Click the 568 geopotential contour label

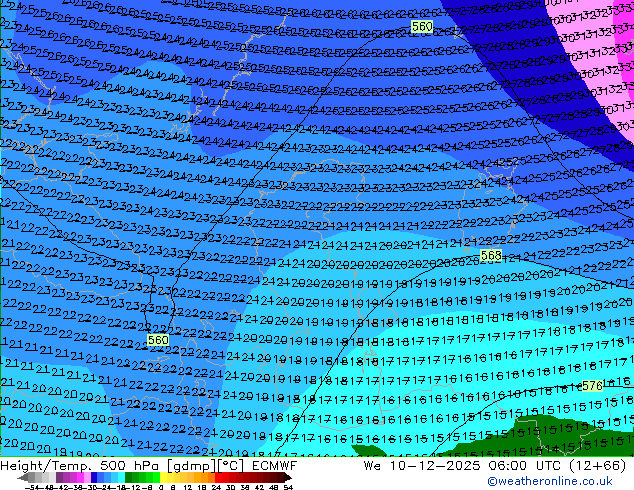point(491,256)
